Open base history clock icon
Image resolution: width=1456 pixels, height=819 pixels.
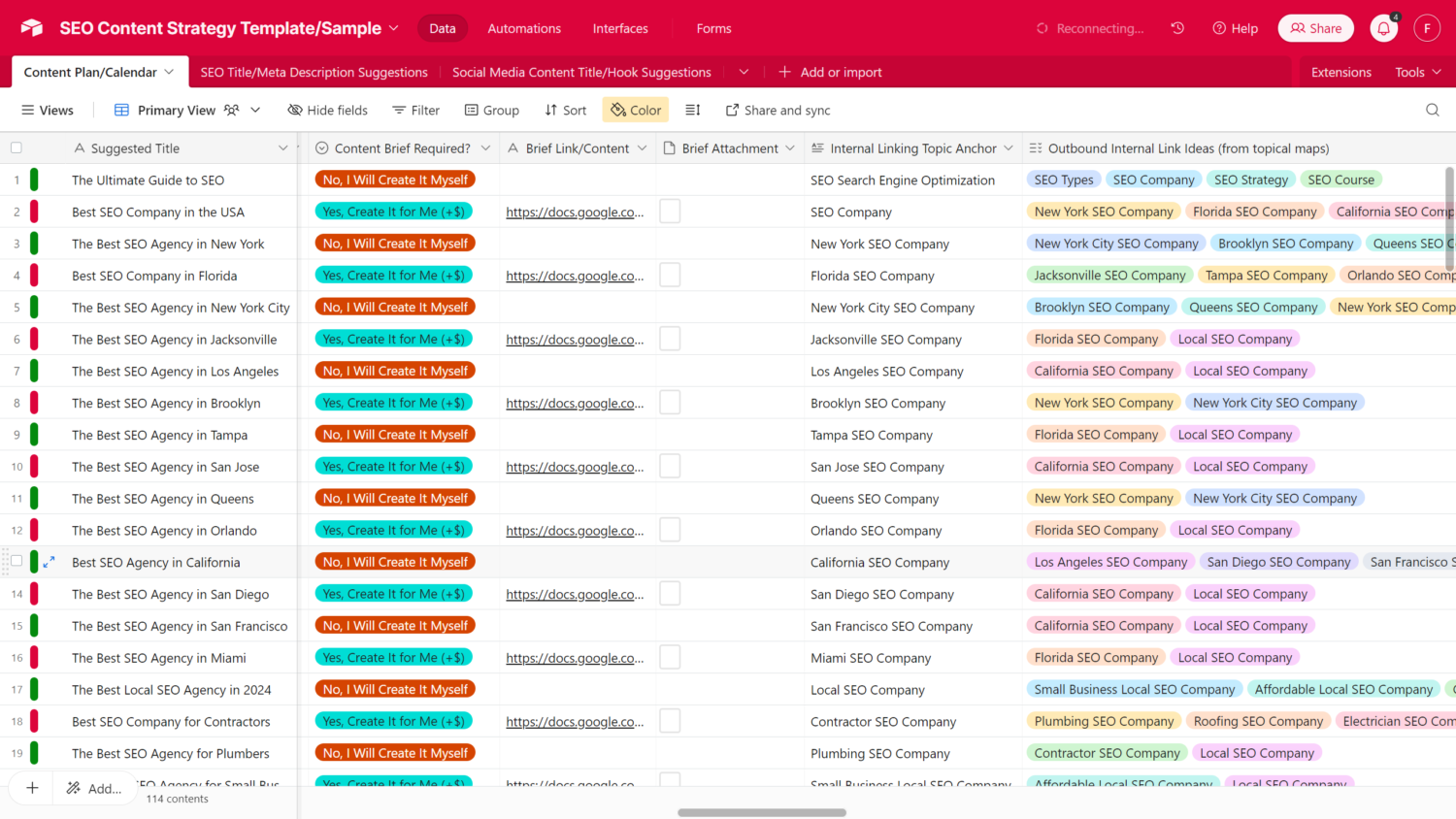tap(1177, 28)
